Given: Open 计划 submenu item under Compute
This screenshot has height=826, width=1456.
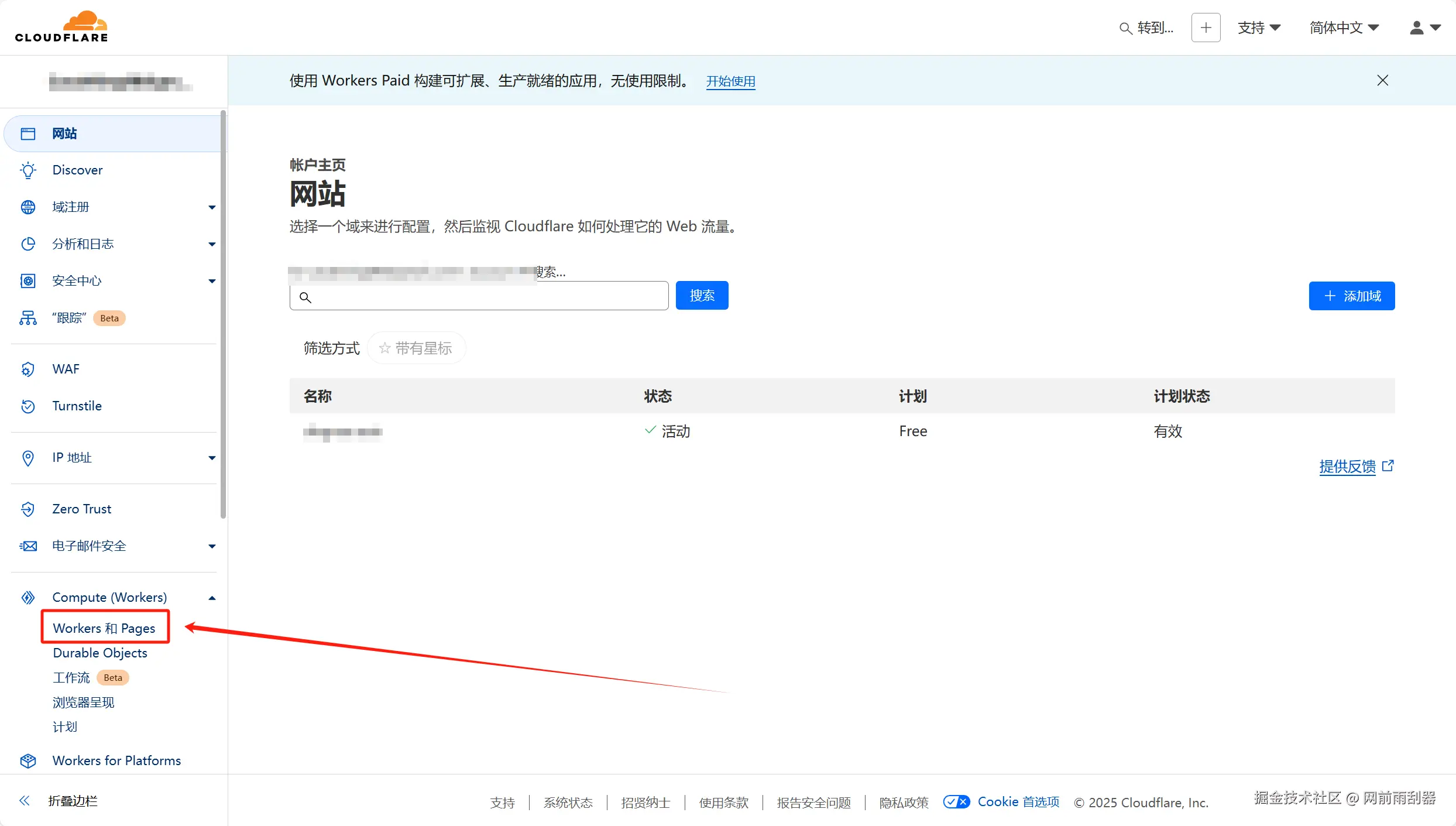Looking at the screenshot, I should [65, 726].
